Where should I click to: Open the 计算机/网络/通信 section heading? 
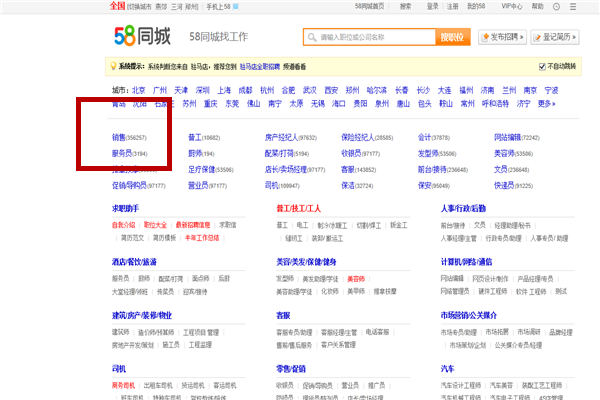[466, 262]
